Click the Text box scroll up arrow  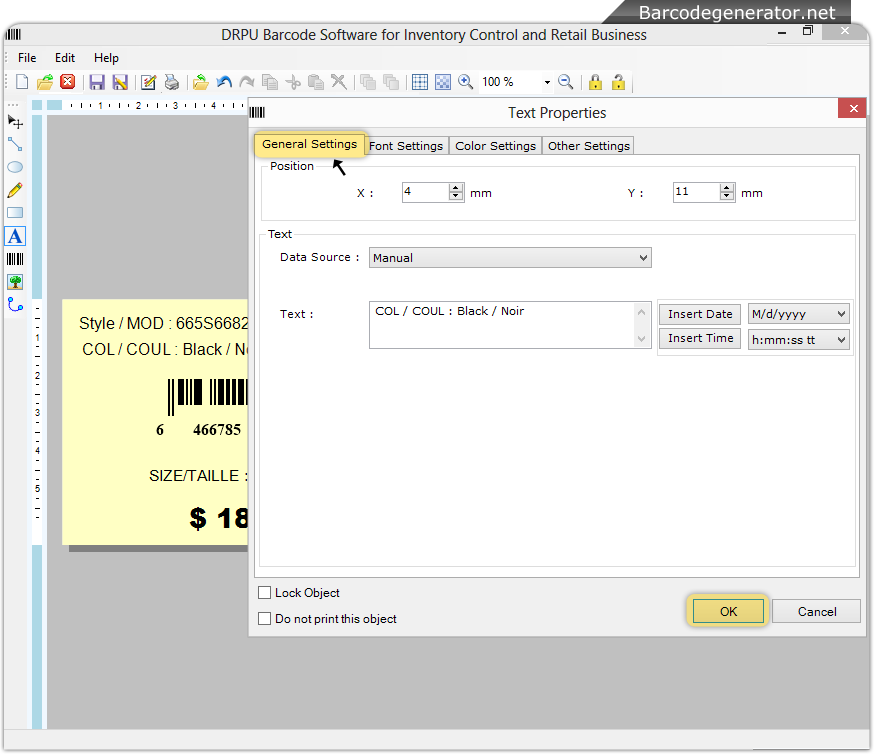point(642,312)
